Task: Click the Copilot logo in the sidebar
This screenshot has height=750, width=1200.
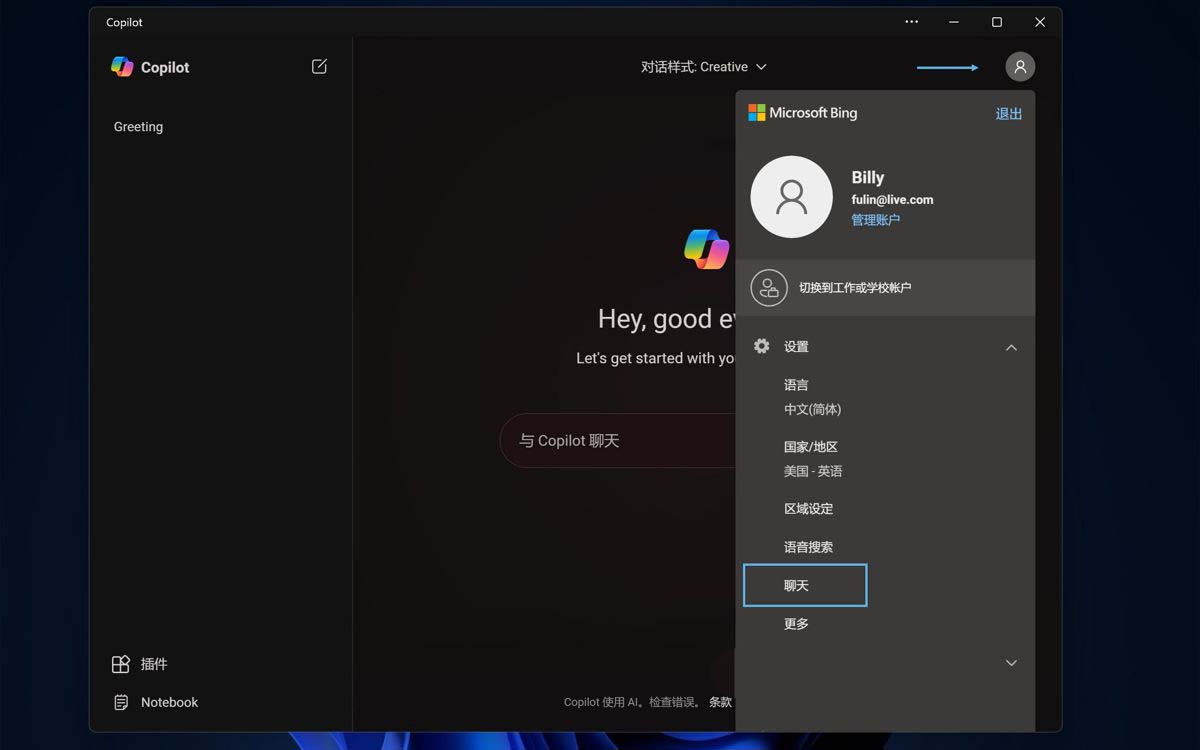Action: click(x=122, y=67)
